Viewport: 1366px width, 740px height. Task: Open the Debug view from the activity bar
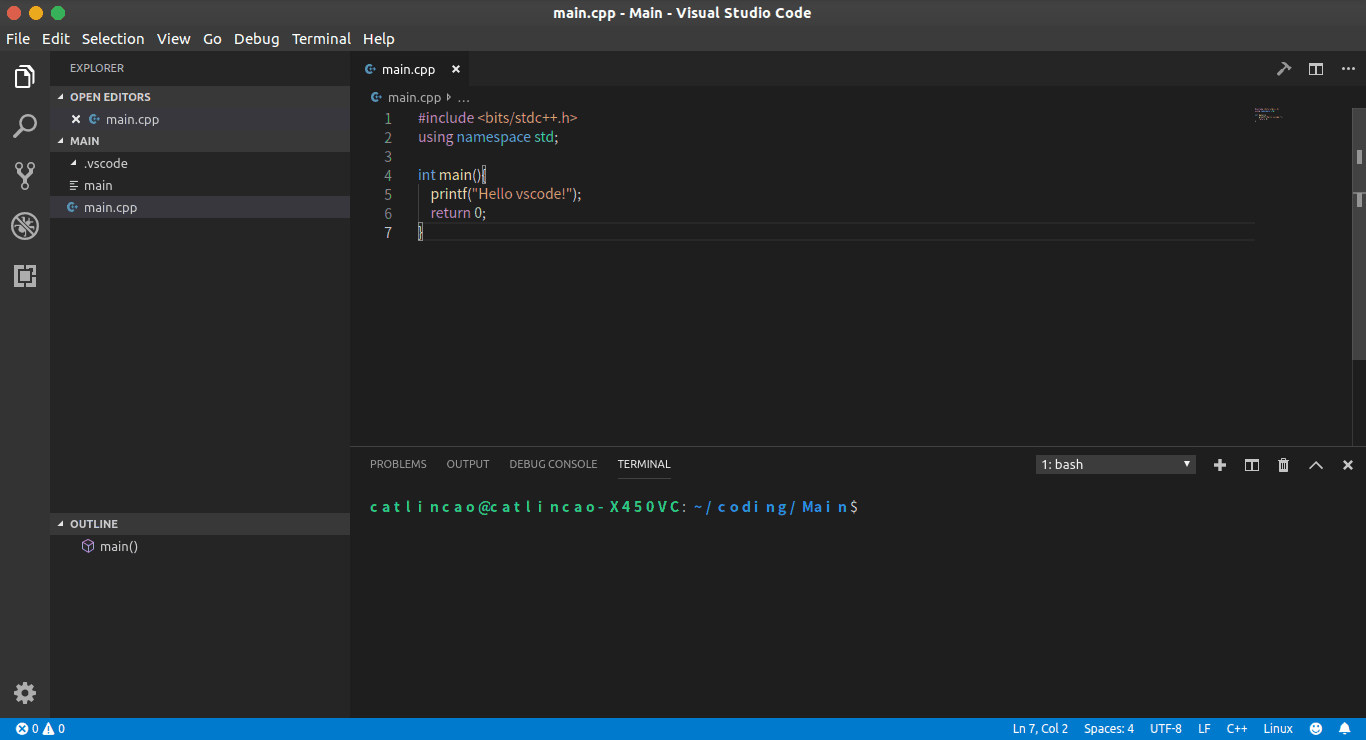pyautogui.click(x=24, y=226)
